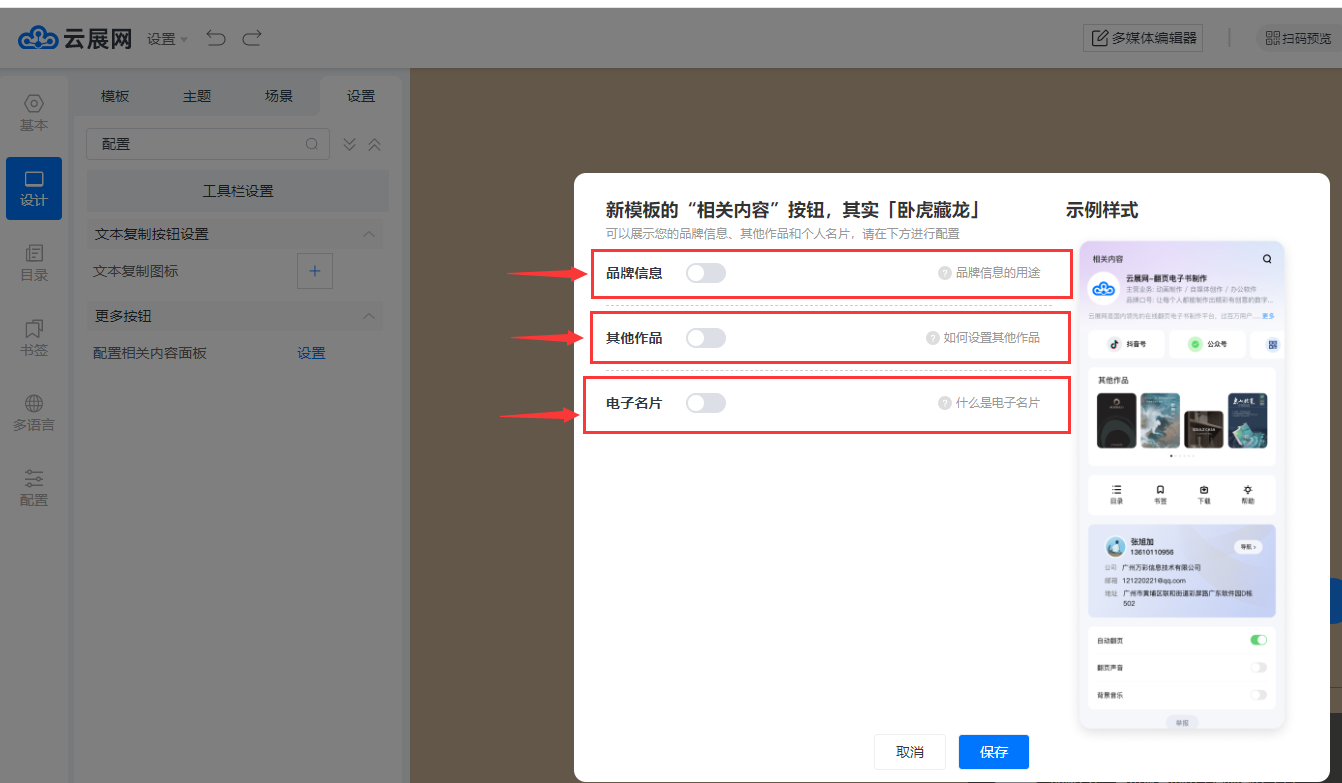Open the 书签 sidebar panel
1342x783 pixels.
(x=34, y=338)
